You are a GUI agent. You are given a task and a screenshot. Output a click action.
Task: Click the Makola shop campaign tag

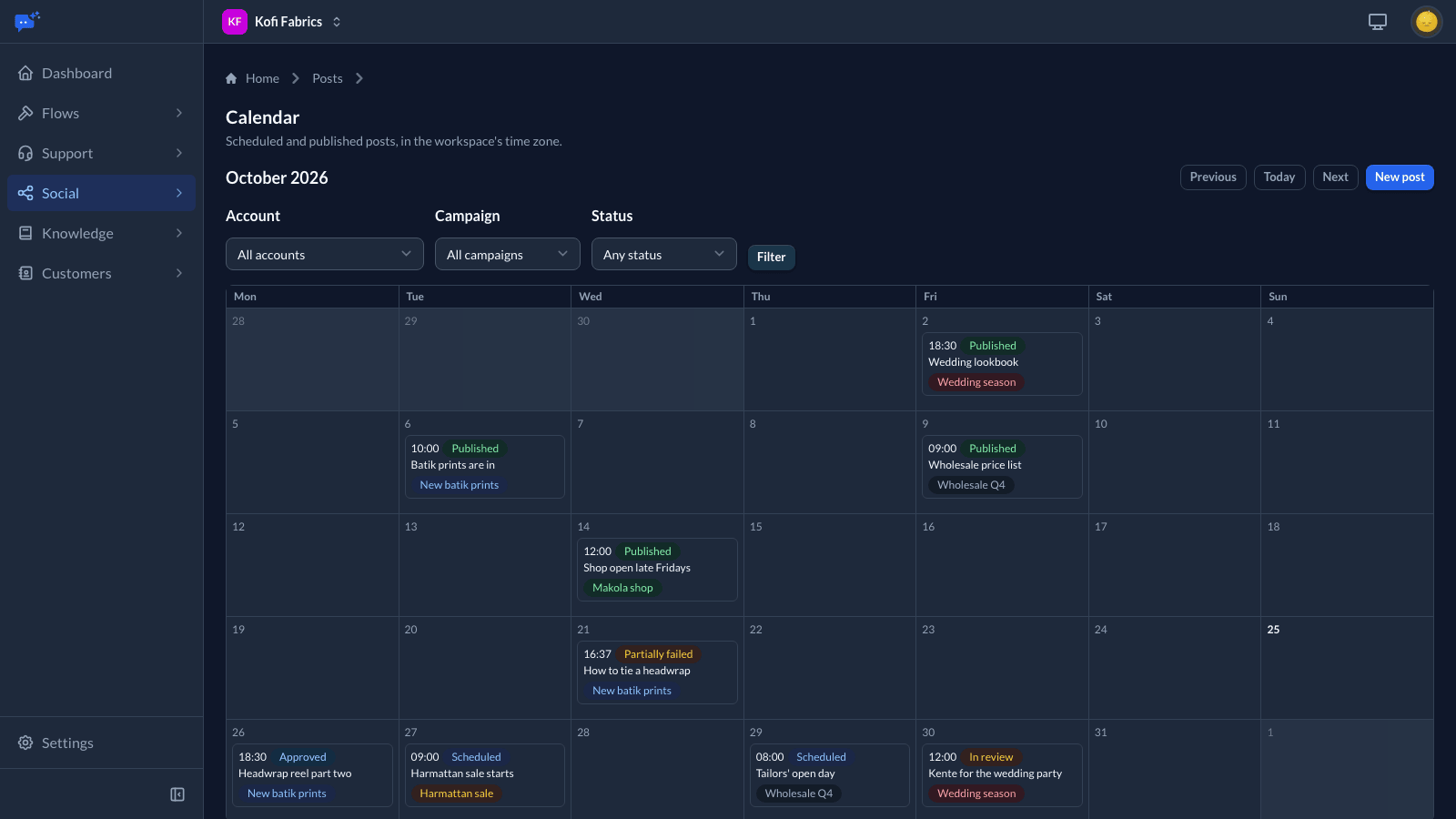622,588
